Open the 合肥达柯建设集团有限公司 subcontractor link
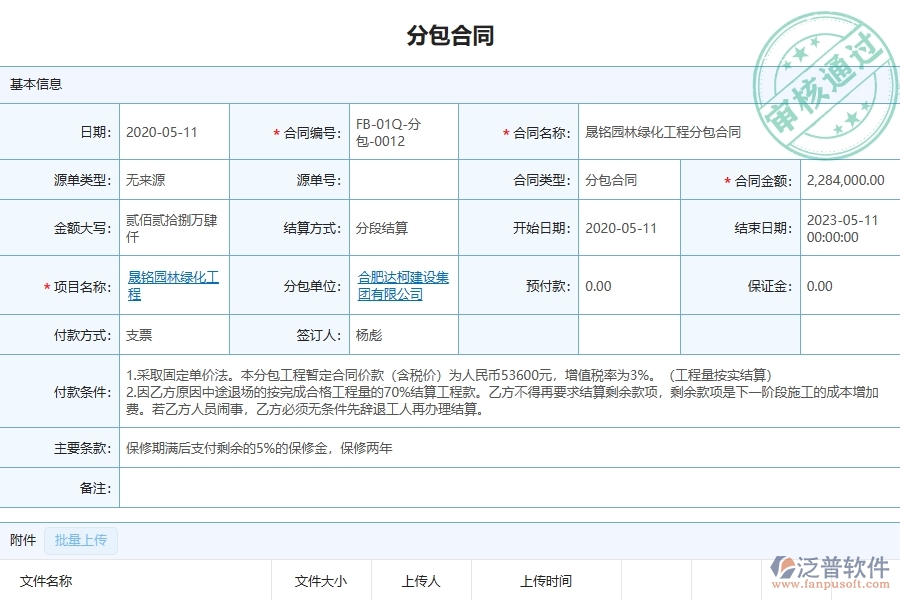 pos(402,285)
